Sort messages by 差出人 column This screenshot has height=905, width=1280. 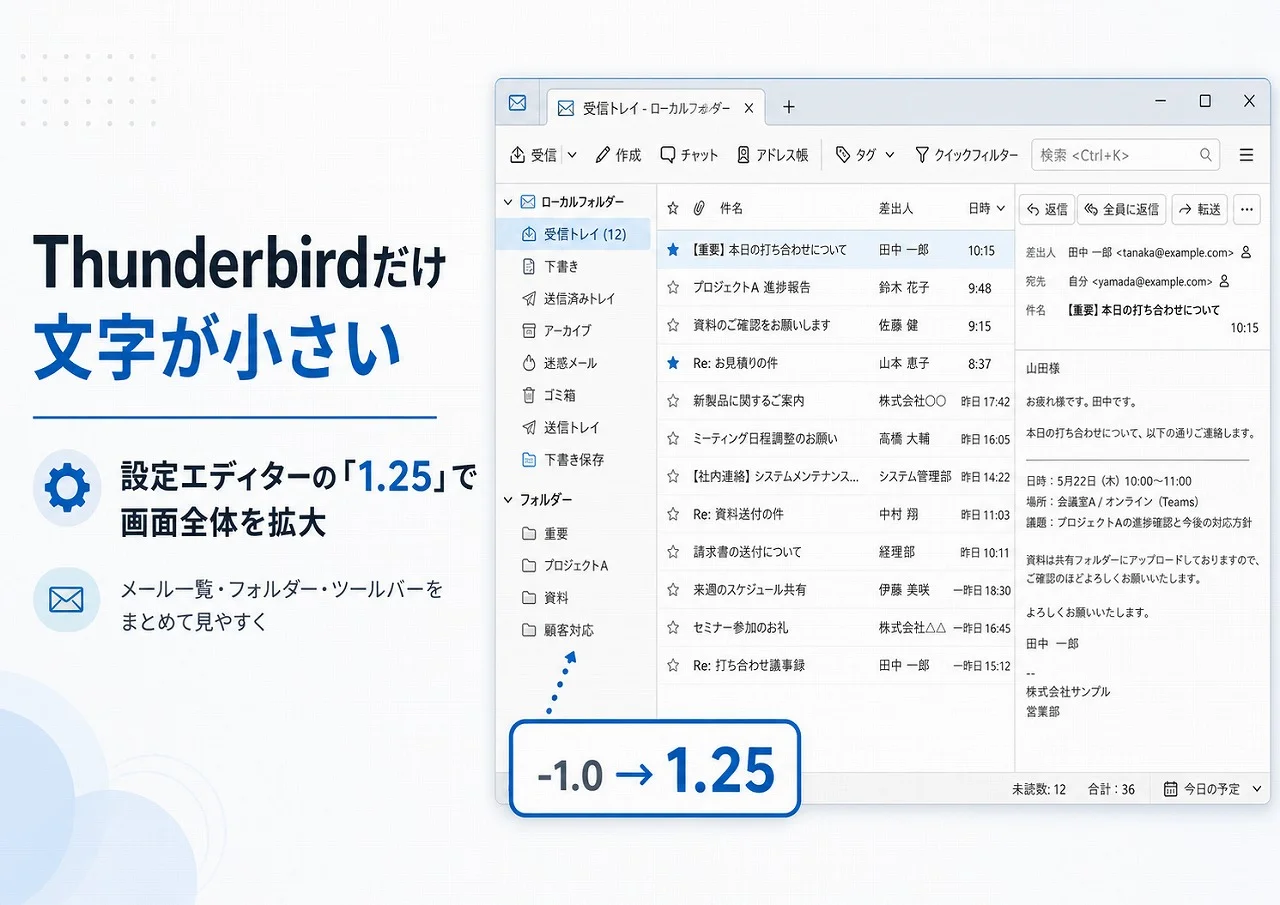point(895,209)
